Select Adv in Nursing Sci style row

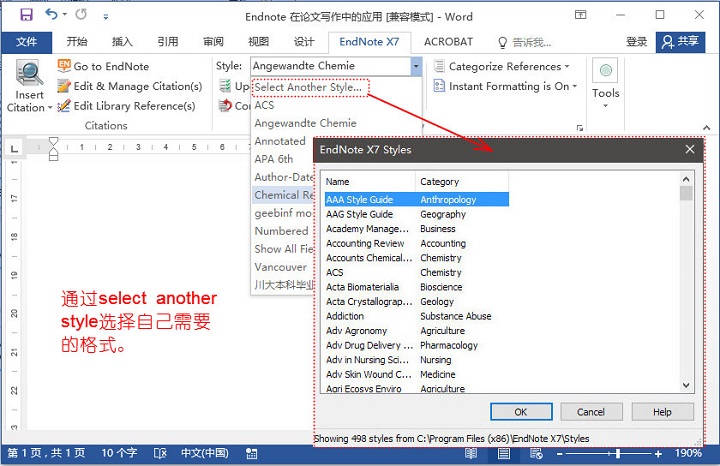(416, 360)
